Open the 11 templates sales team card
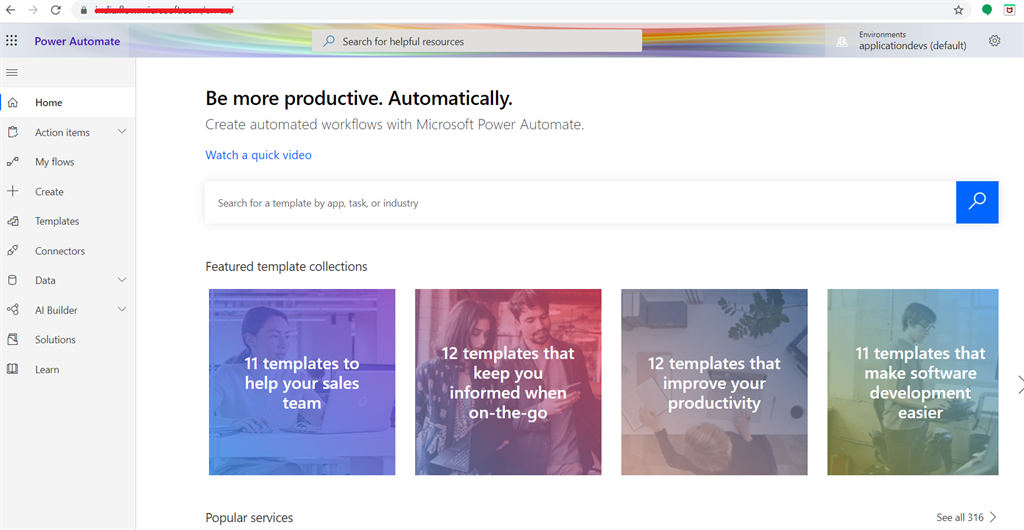Image resolution: width=1024 pixels, height=530 pixels. coord(302,382)
